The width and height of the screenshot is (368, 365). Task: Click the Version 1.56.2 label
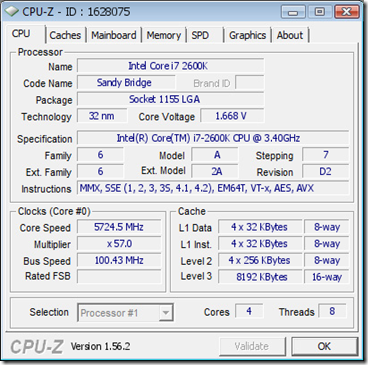coord(100,346)
